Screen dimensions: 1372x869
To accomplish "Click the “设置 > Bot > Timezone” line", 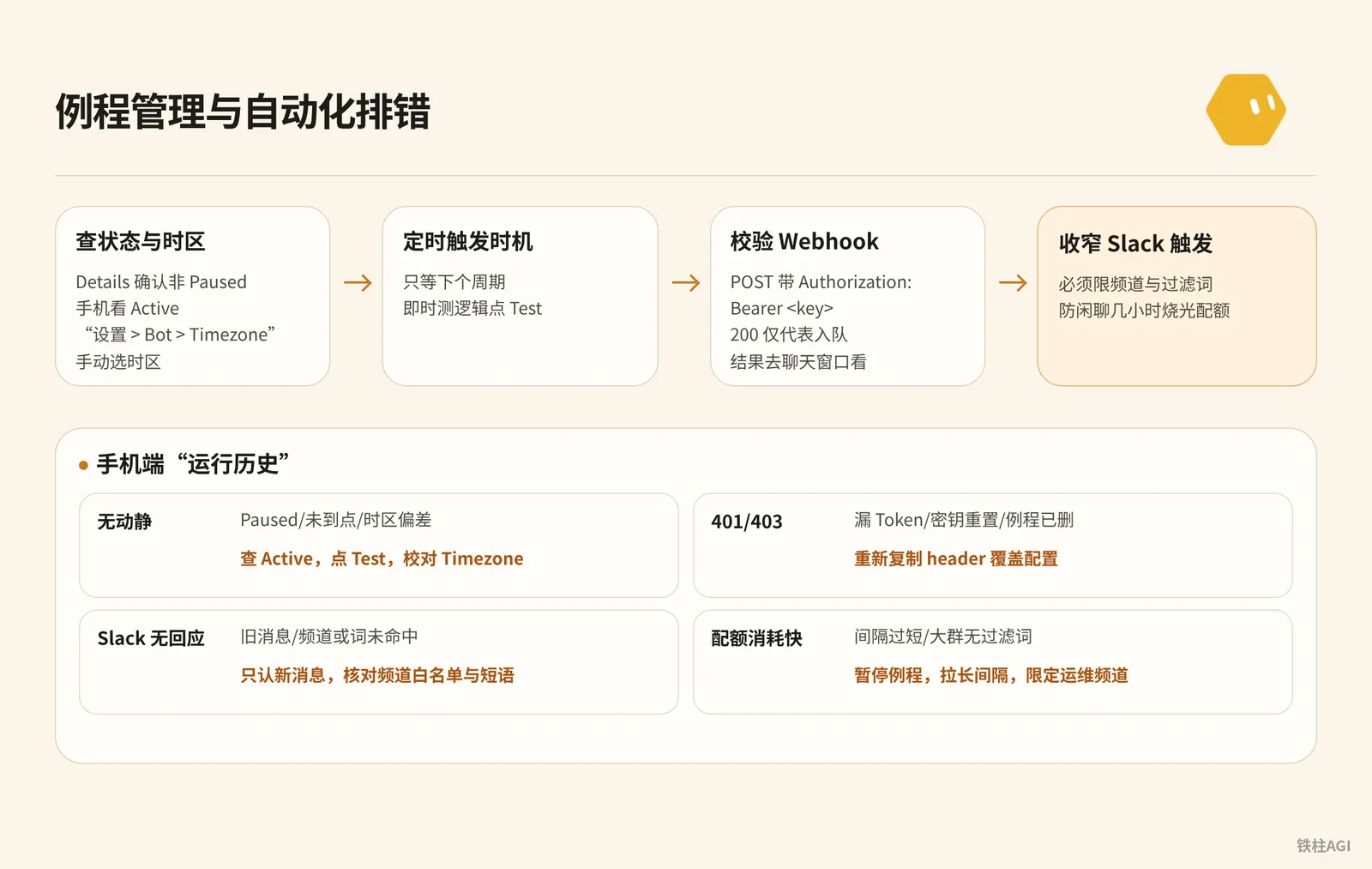I will [179, 335].
